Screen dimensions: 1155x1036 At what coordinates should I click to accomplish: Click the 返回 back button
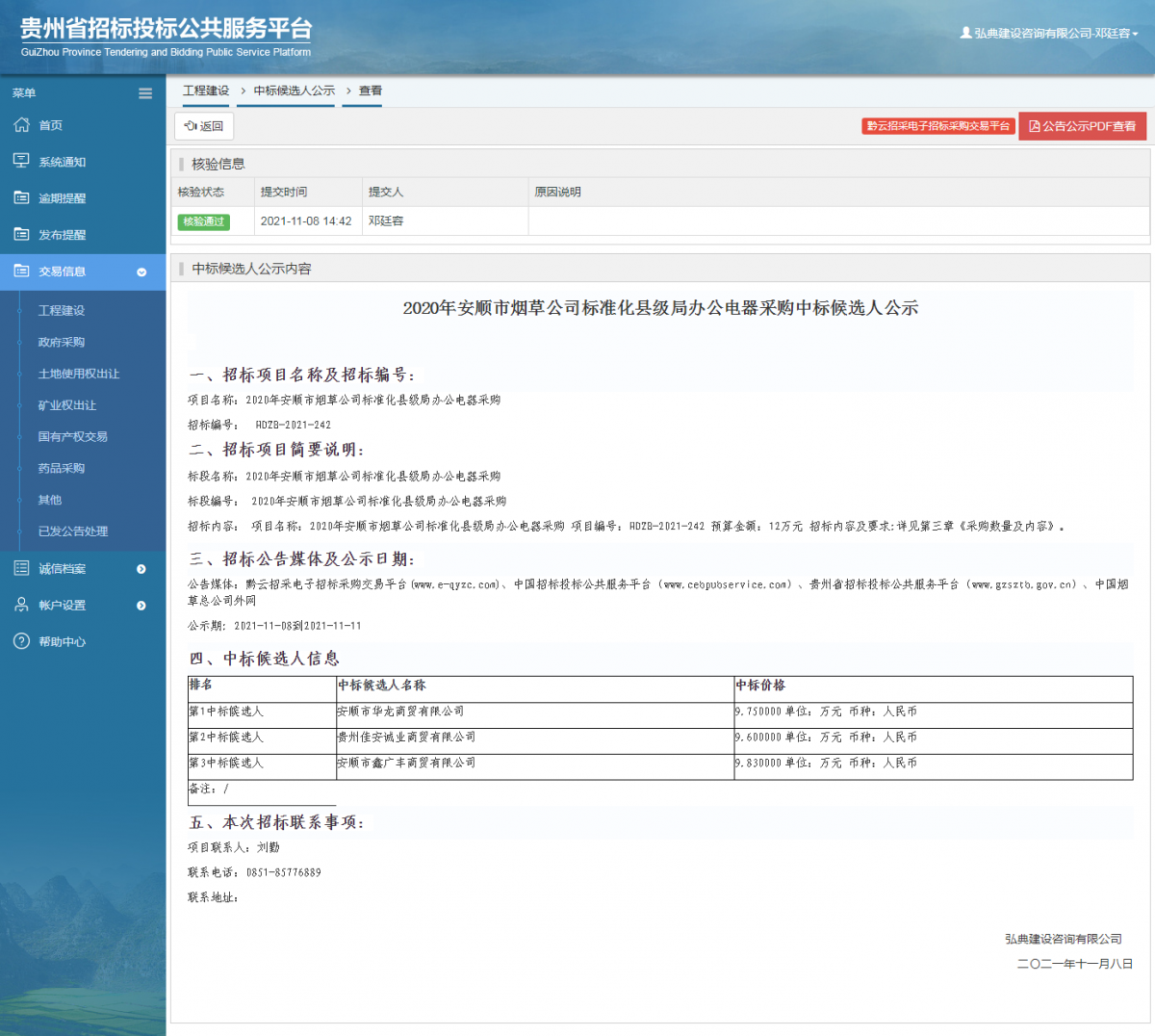tap(203, 125)
